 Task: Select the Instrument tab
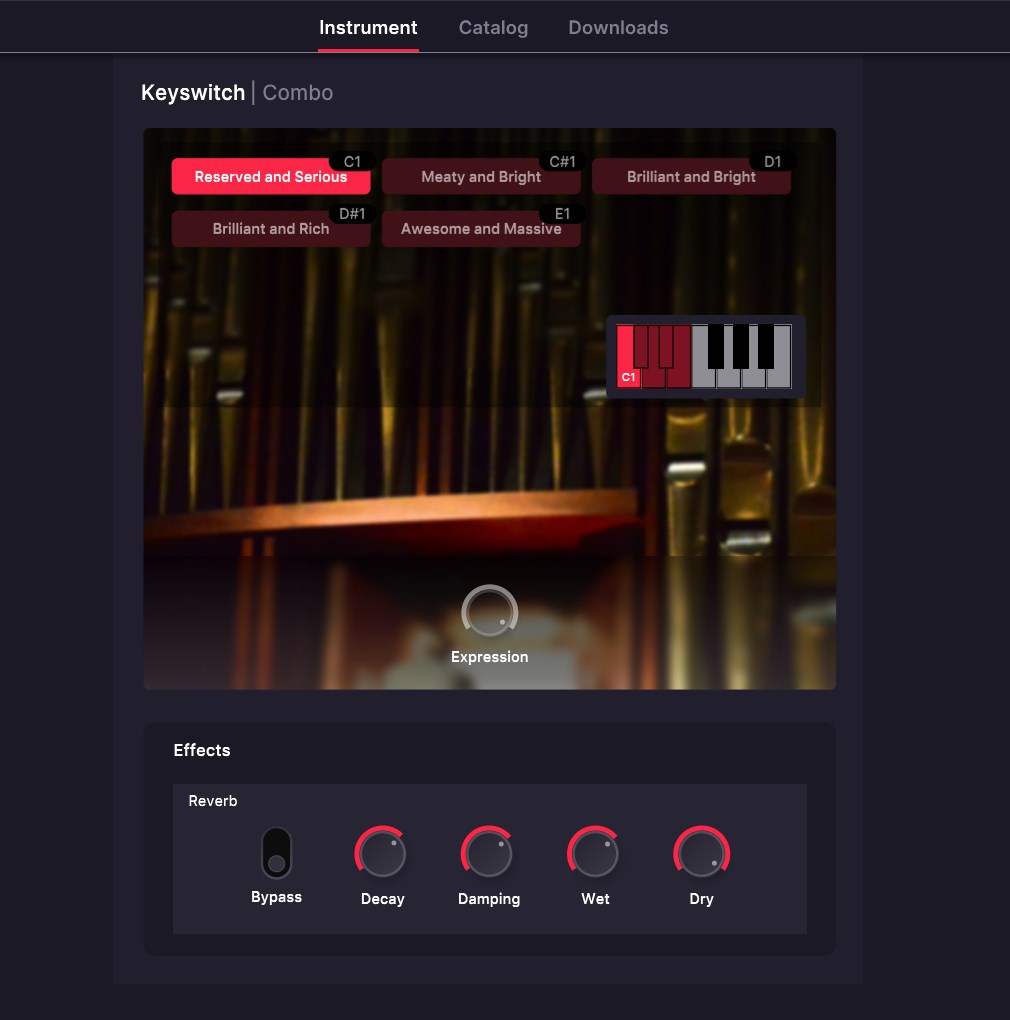(x=368, y=28)
